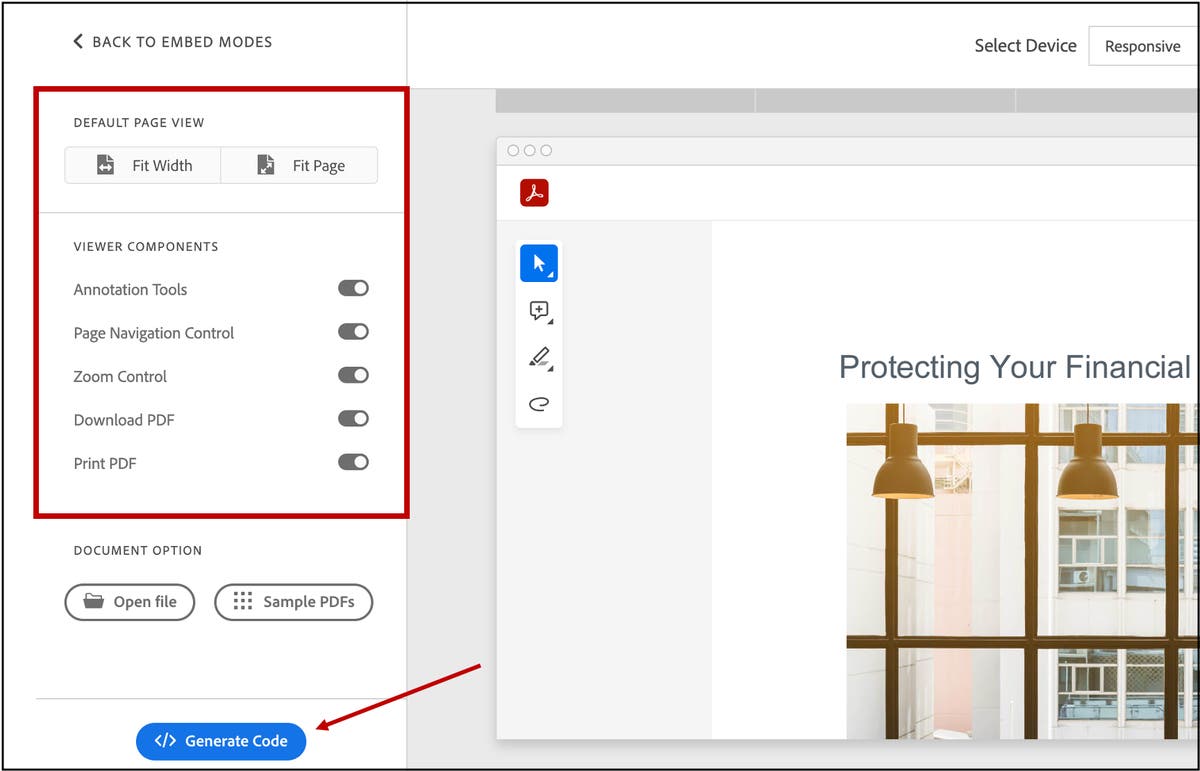The image size is (1200, 771).
Task: Click the red Adobe Acrobat logo
Action: [x=534, y=193]
